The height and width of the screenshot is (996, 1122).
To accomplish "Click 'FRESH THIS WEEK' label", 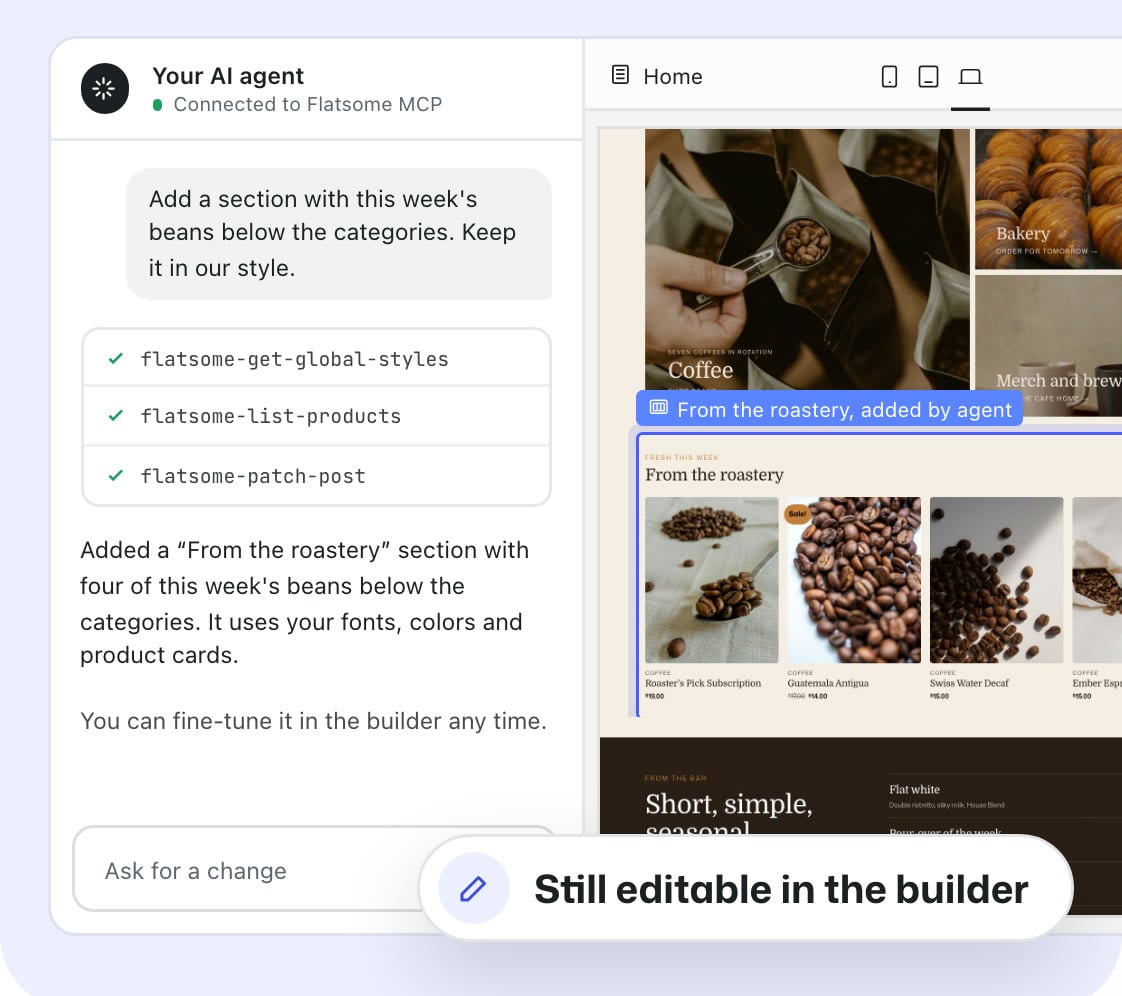I will click(x=681, y=457).
